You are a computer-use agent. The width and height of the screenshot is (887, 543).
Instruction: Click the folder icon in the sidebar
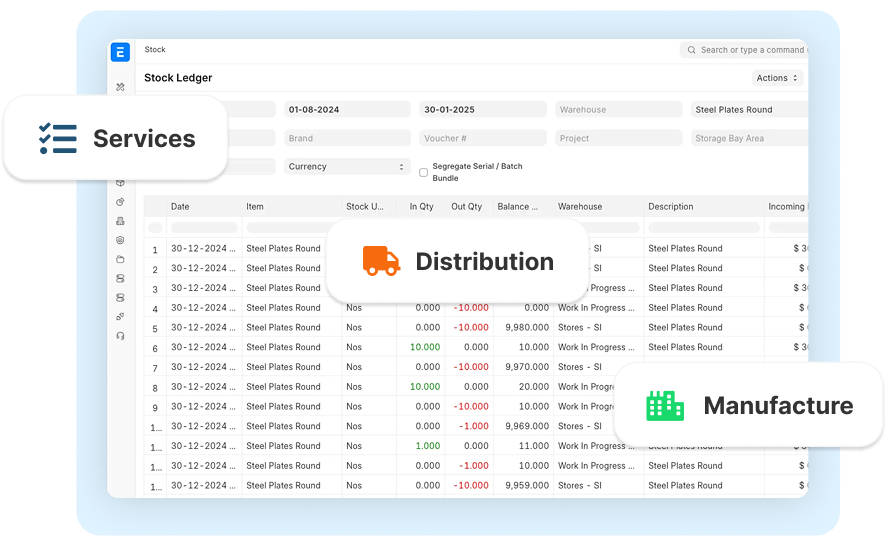pos(121,259)
